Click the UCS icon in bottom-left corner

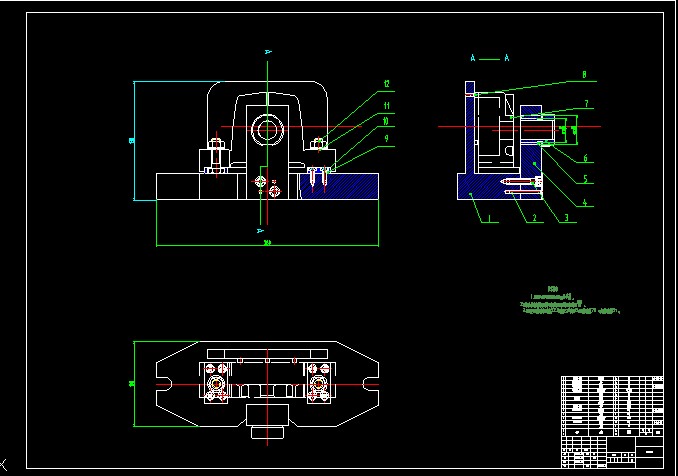5,462
